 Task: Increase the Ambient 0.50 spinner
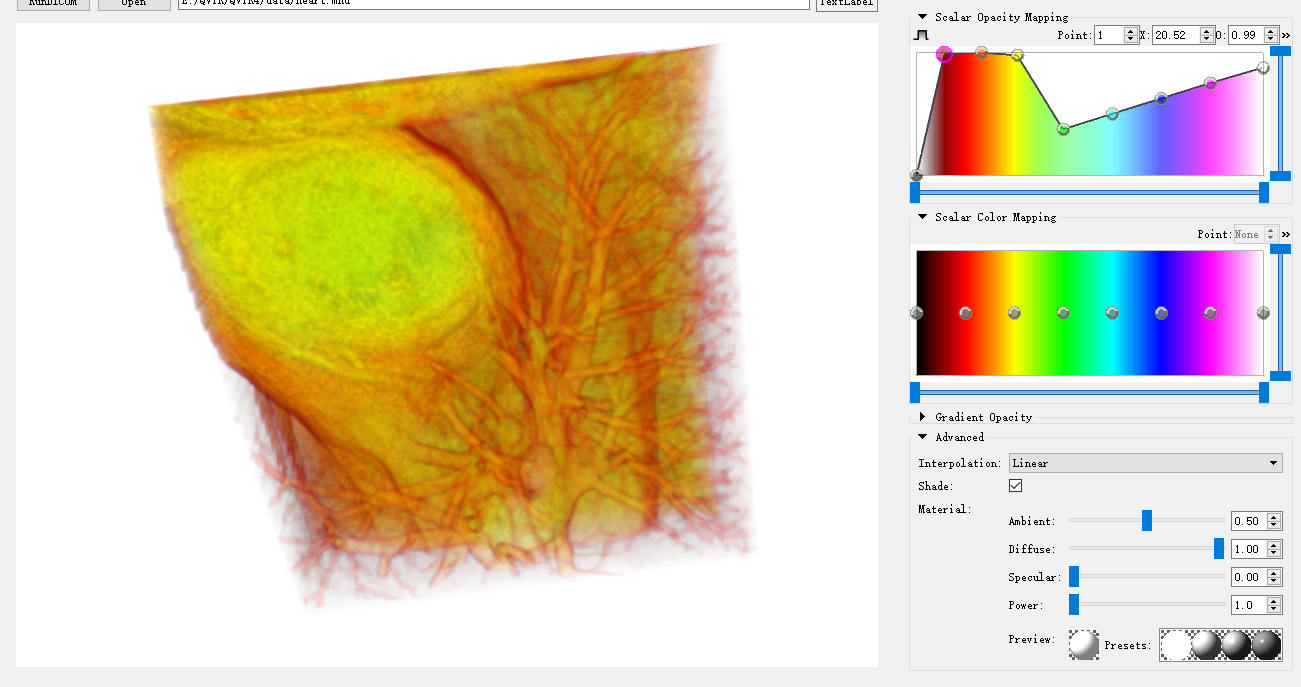(x=1273, y=517)
